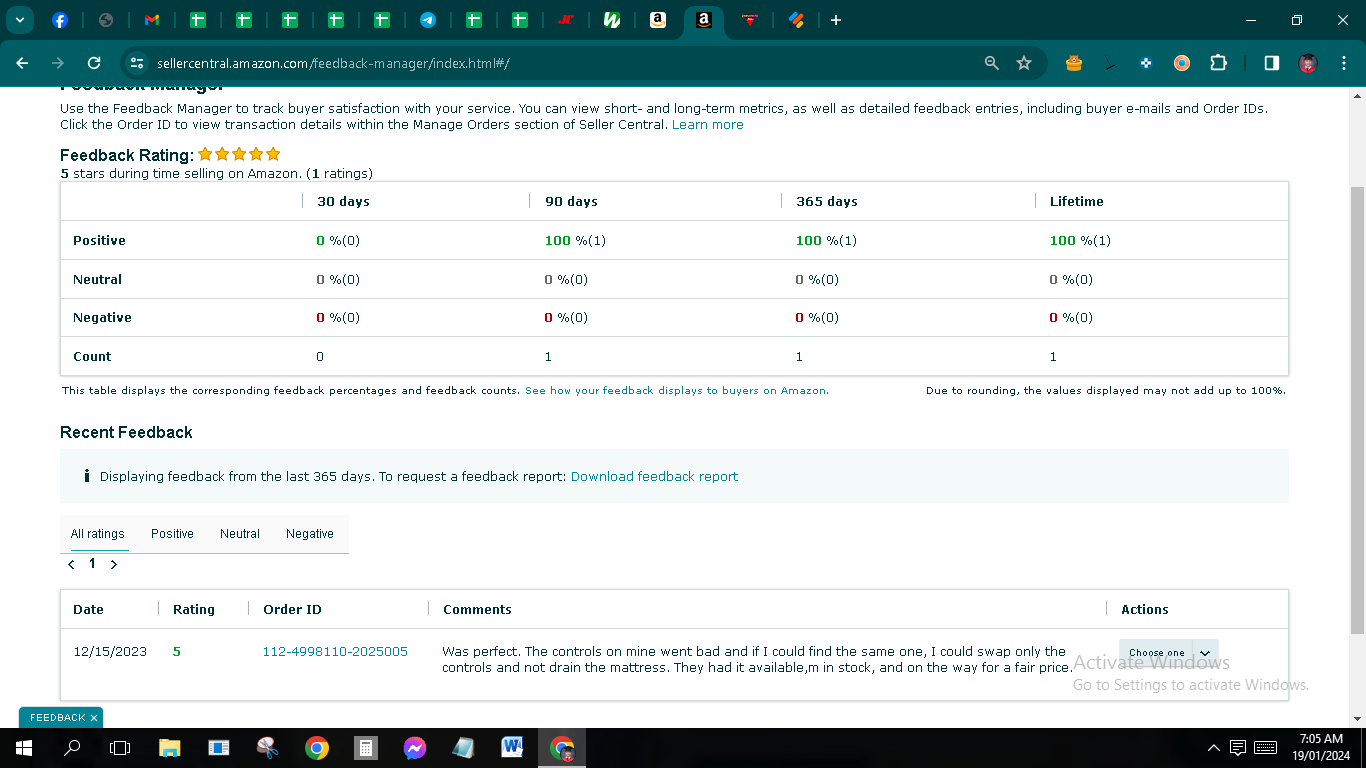Open Task View on taskbar
The image size is (1366, 768).
pos(120,747)
